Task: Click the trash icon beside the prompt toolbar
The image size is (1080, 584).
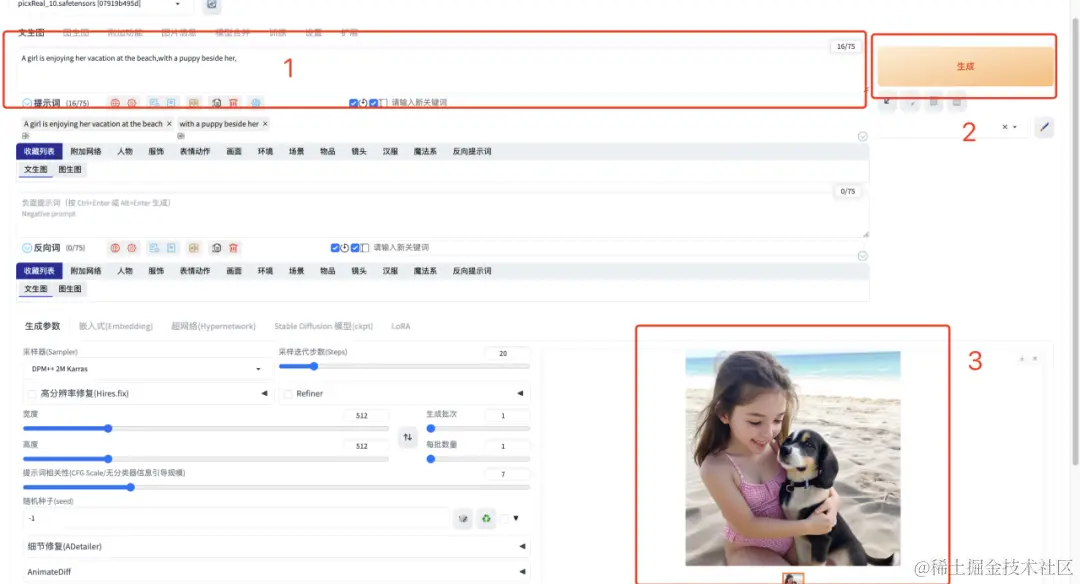Action: pos(234,102)
